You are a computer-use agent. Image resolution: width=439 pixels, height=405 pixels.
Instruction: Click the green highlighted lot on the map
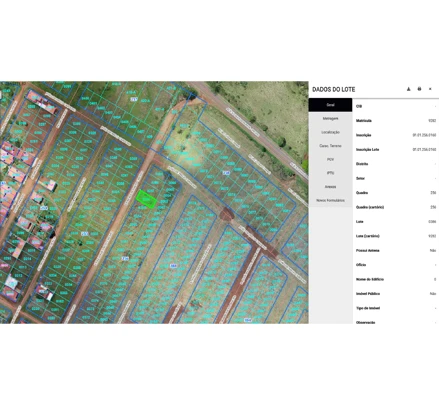click(146, 199)
